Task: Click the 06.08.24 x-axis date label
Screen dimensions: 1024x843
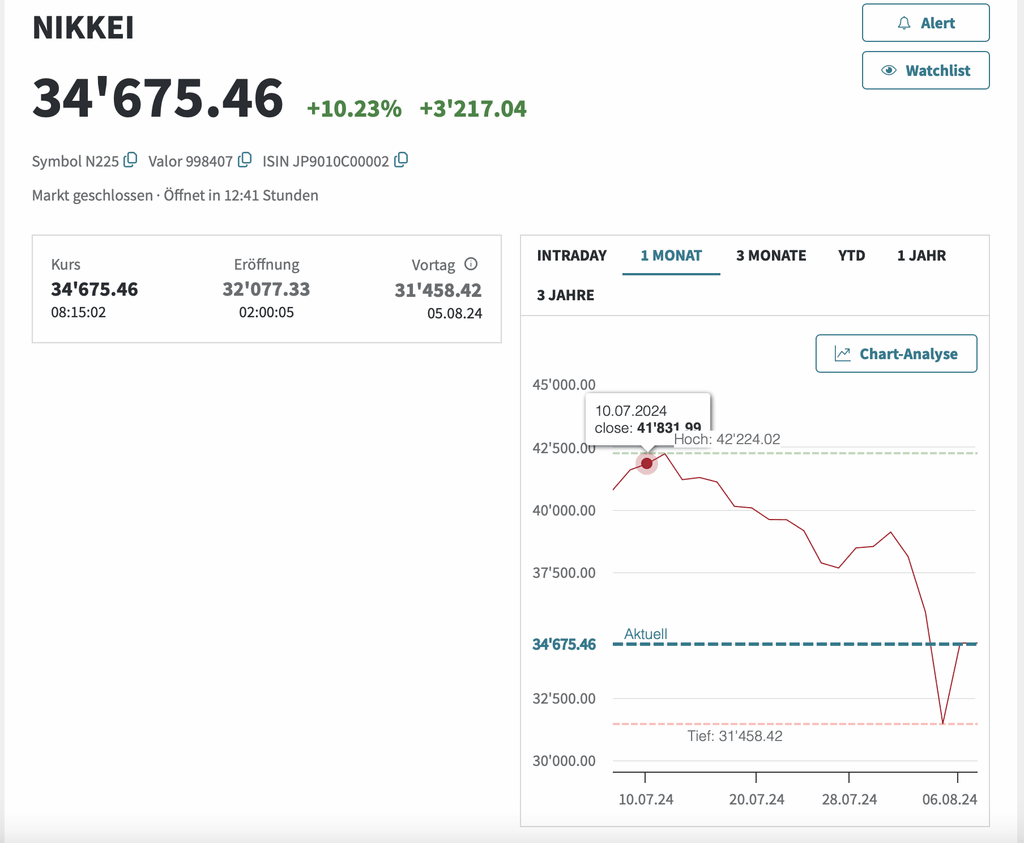Action: point(950,799)
